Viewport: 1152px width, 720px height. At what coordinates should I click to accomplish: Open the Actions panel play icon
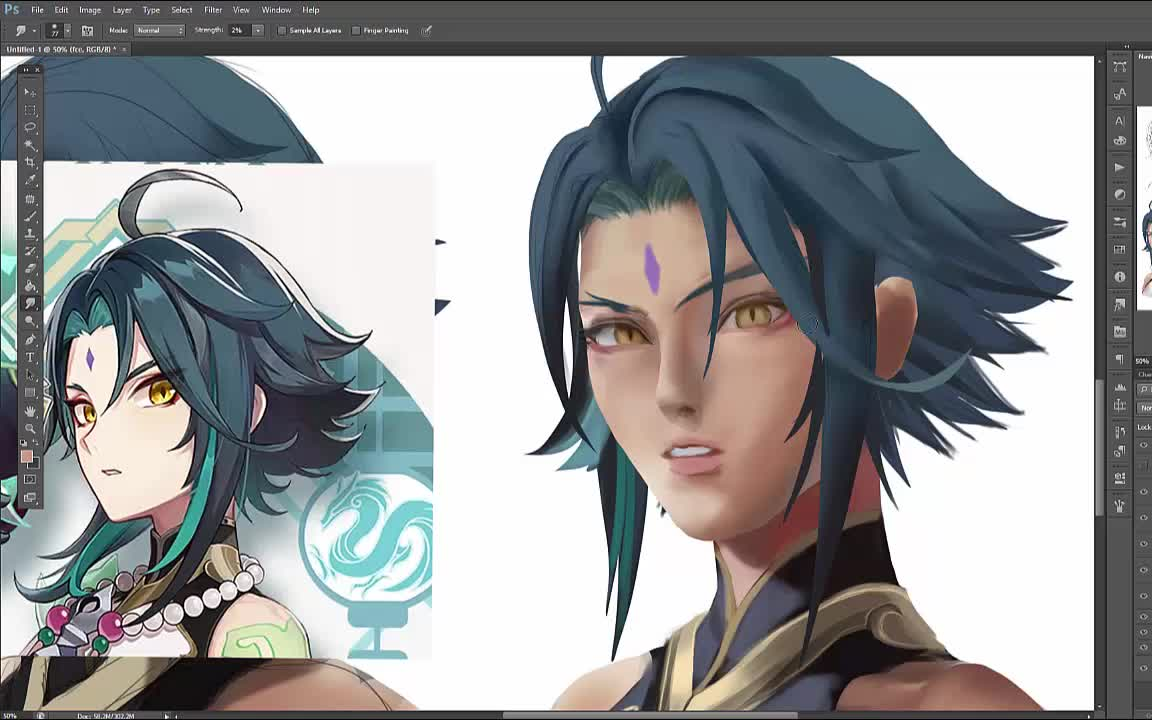[1120, 168]
